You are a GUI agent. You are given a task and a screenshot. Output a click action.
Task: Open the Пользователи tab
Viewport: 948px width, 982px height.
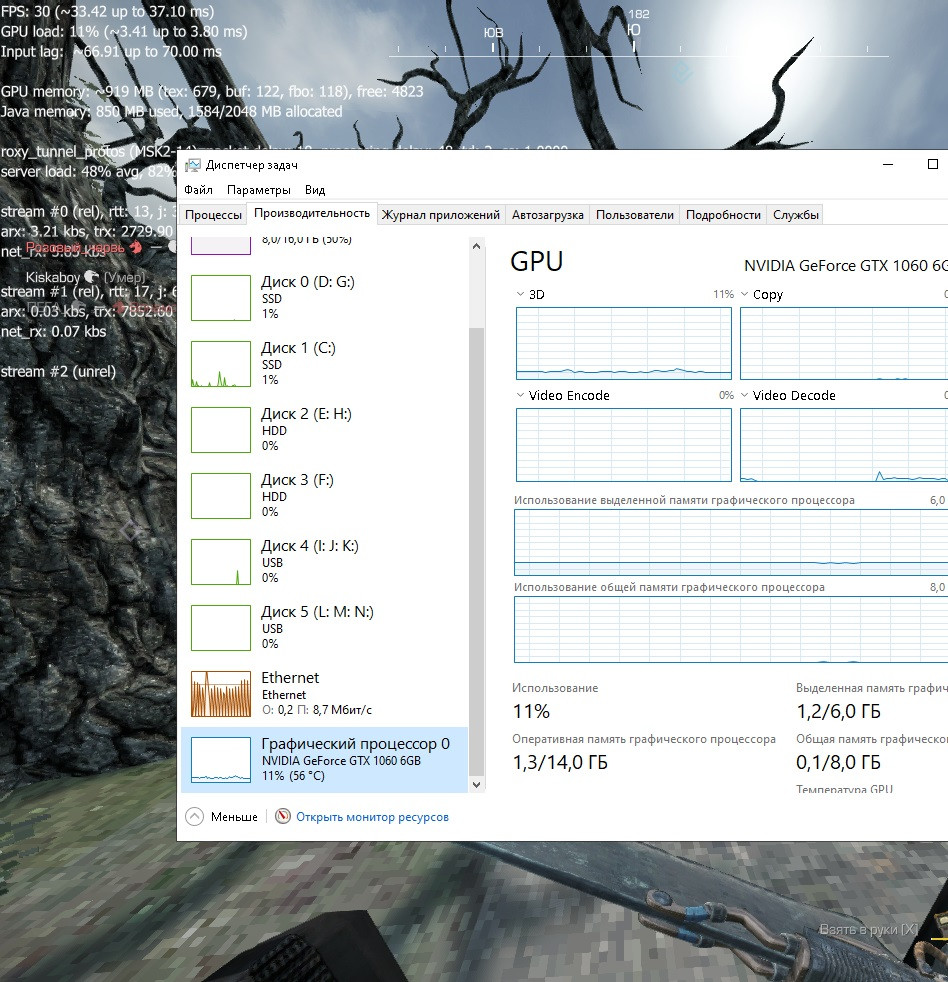[x=635, y=215]
